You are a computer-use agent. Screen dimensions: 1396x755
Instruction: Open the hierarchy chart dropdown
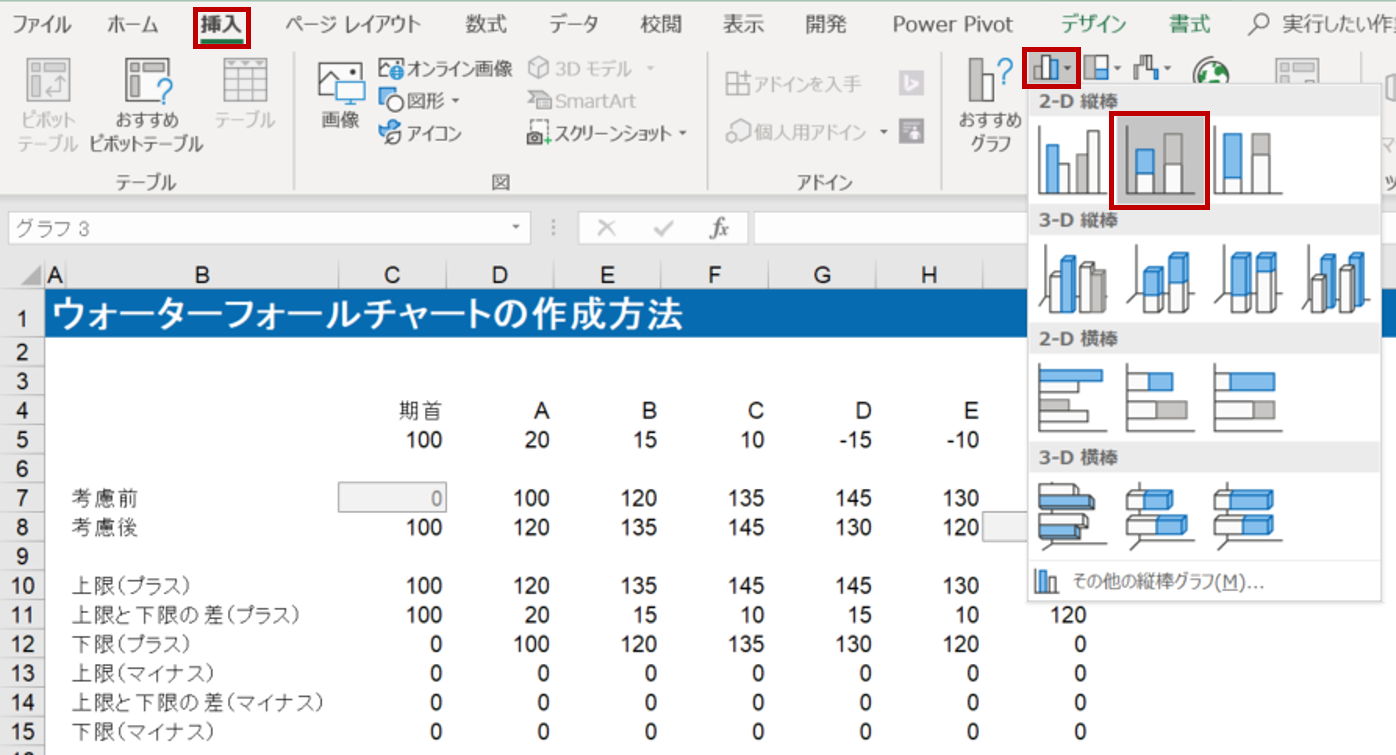click(x=1103, y=69)
